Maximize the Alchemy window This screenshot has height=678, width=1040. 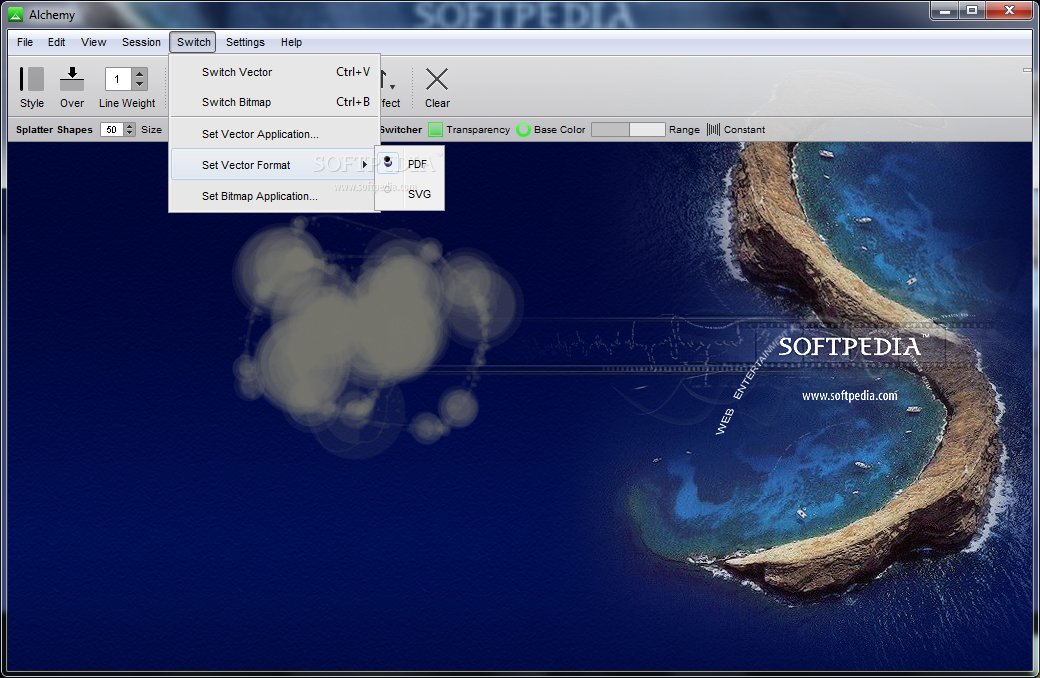(972, 11)
